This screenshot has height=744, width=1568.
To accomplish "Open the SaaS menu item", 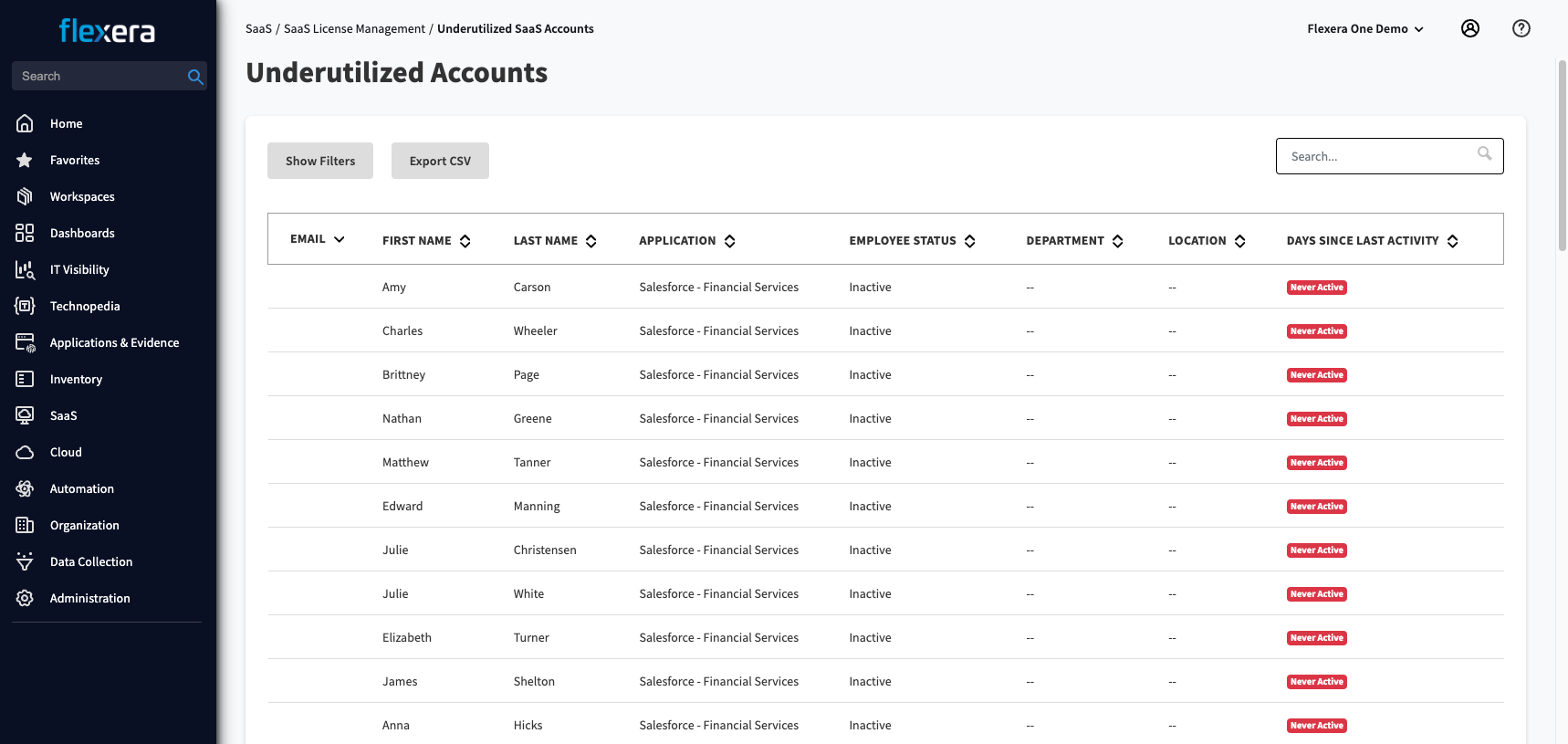I will pyautogui.click(x=63, y=415).
